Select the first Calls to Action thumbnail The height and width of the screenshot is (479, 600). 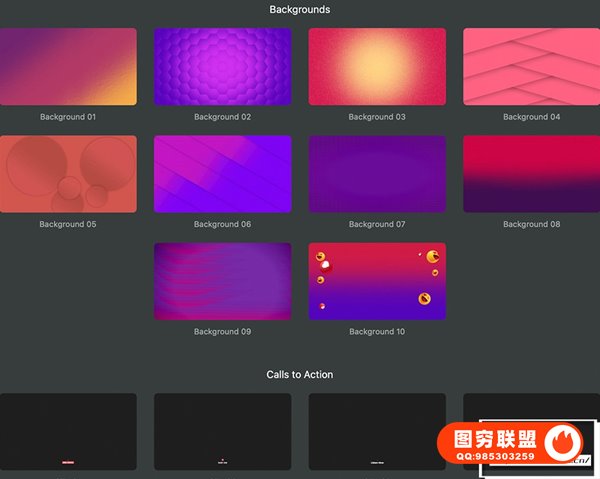tap(68, 431)
